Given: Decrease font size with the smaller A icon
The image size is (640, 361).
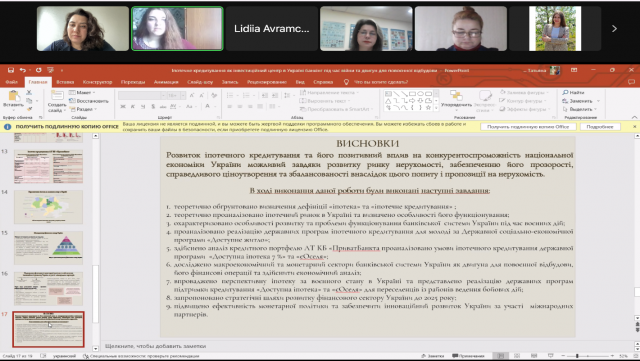Looking at the screenshot, I should click(202, 95).
